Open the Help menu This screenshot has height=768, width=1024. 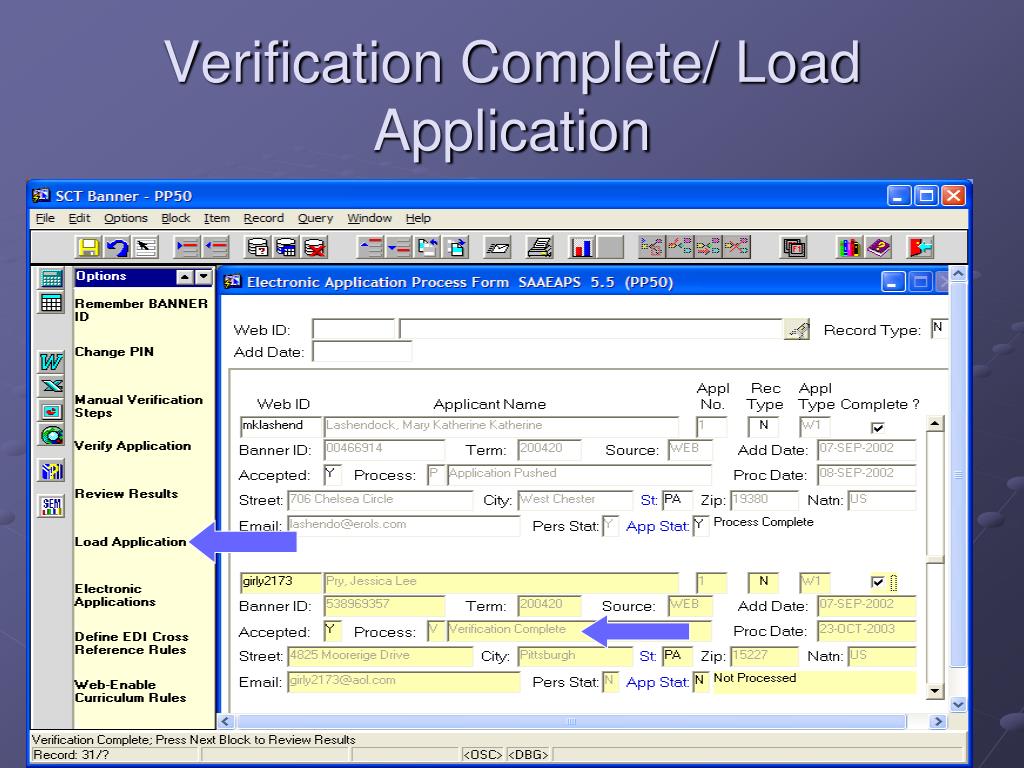[x=418, y=218]
